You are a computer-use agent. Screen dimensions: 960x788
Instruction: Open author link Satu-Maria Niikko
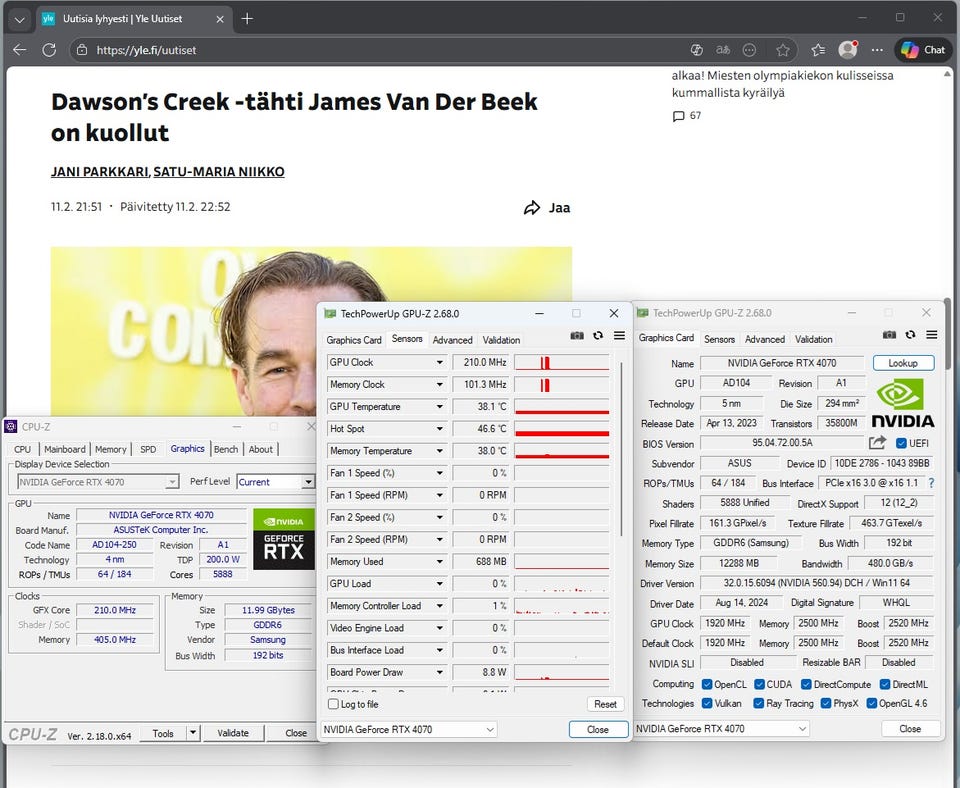pyautogui.click(x=219, y=172)
